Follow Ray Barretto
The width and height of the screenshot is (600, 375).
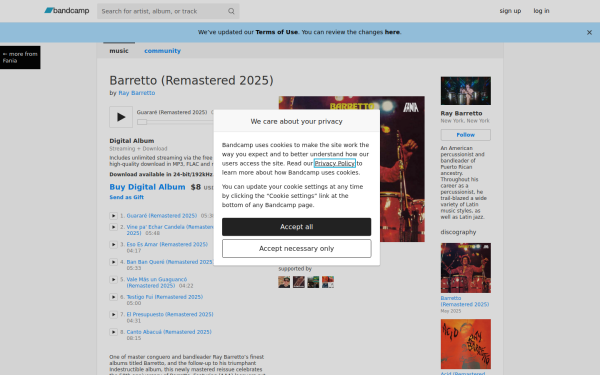tap(465, 135)
